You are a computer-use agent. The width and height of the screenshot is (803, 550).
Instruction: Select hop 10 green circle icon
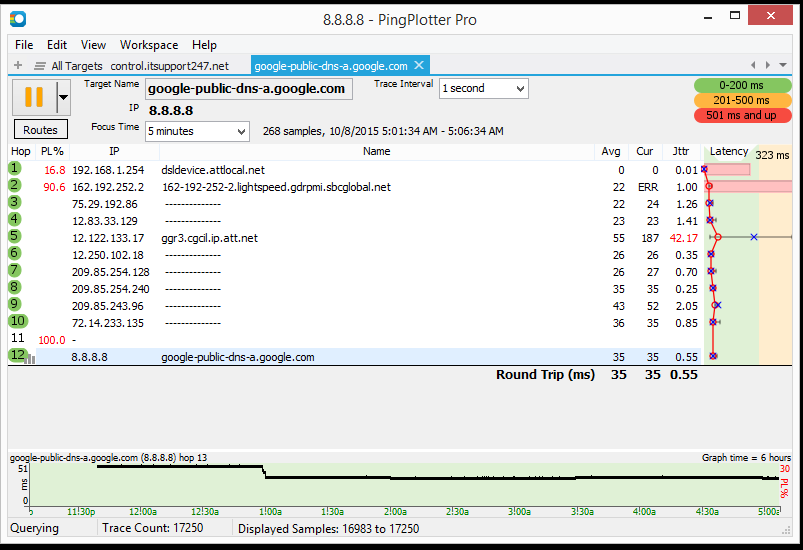18,321
